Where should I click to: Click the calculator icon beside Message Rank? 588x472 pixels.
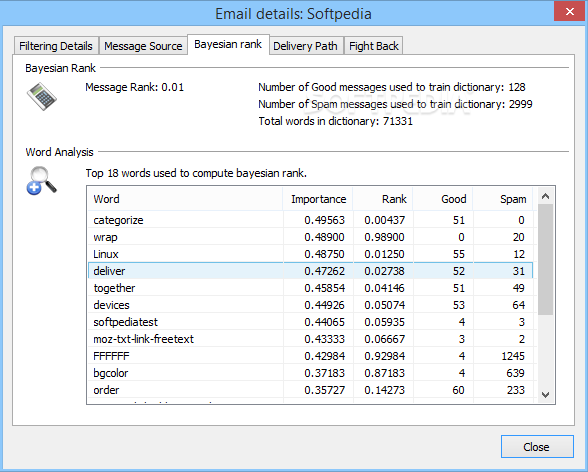click(x=42, y=97)
